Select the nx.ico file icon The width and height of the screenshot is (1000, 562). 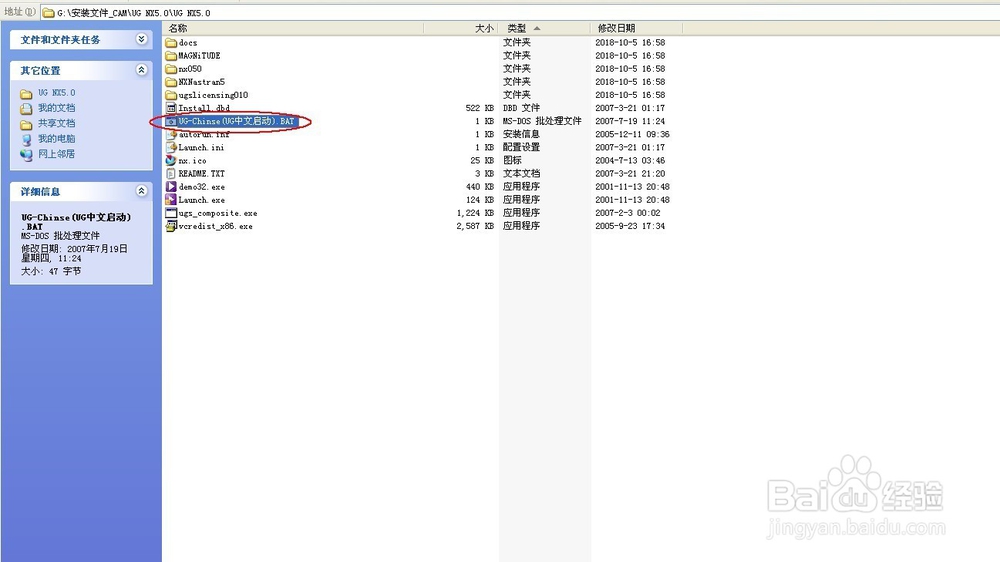(x=171, y=161)
